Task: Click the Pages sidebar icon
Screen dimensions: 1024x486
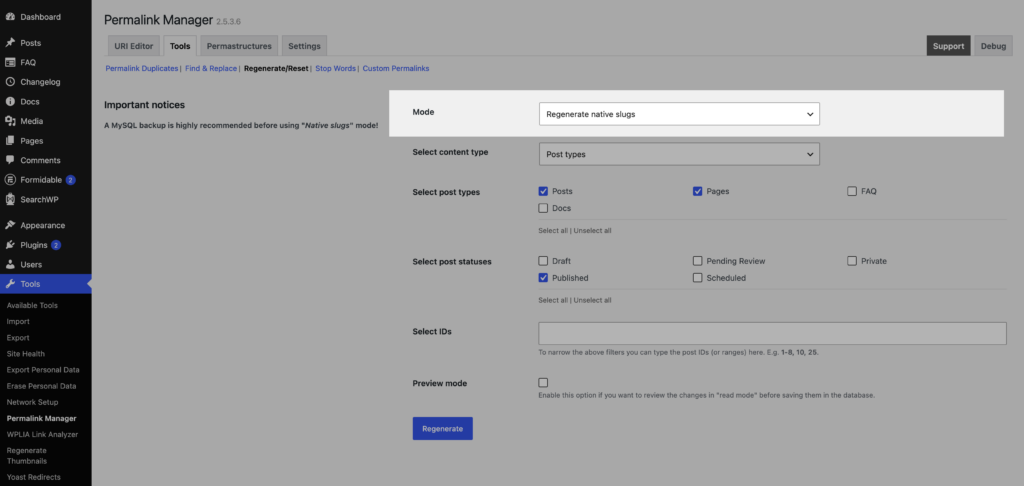Action: point(10,141)
